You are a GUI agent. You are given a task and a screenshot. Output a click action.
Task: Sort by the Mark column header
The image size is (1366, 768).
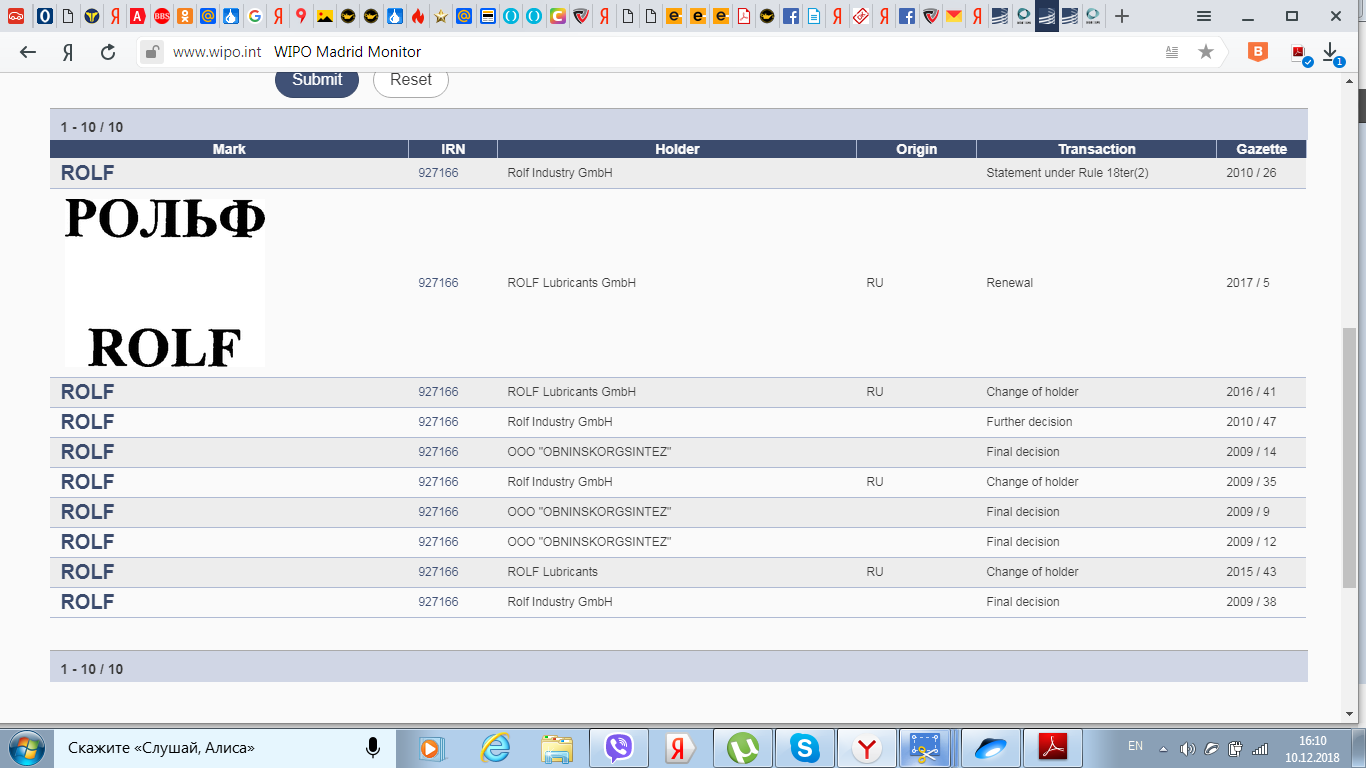[229, 149]
